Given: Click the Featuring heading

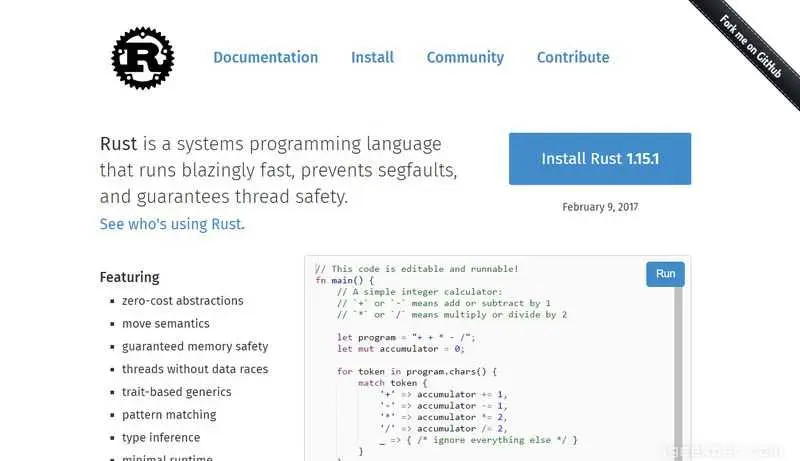Looking at the screenshot, I should (x=130, y=277).
